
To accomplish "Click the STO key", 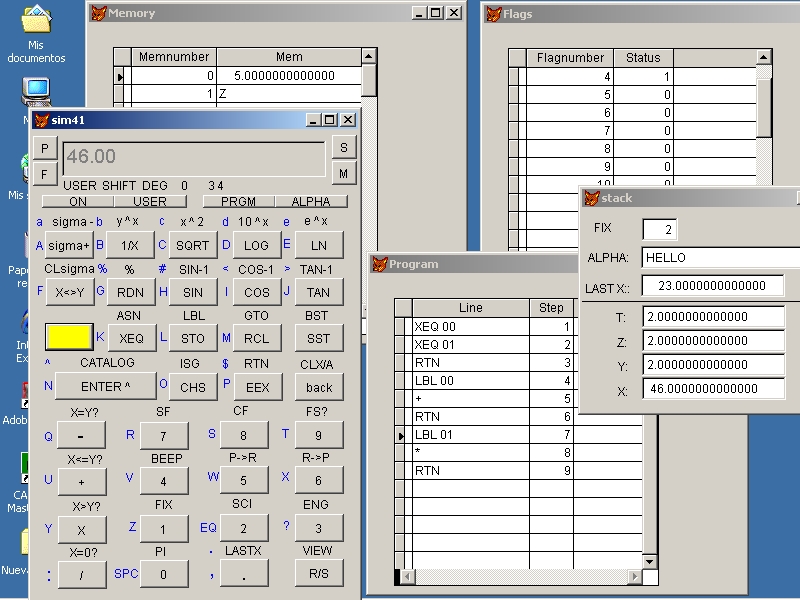I will [193, 338].
